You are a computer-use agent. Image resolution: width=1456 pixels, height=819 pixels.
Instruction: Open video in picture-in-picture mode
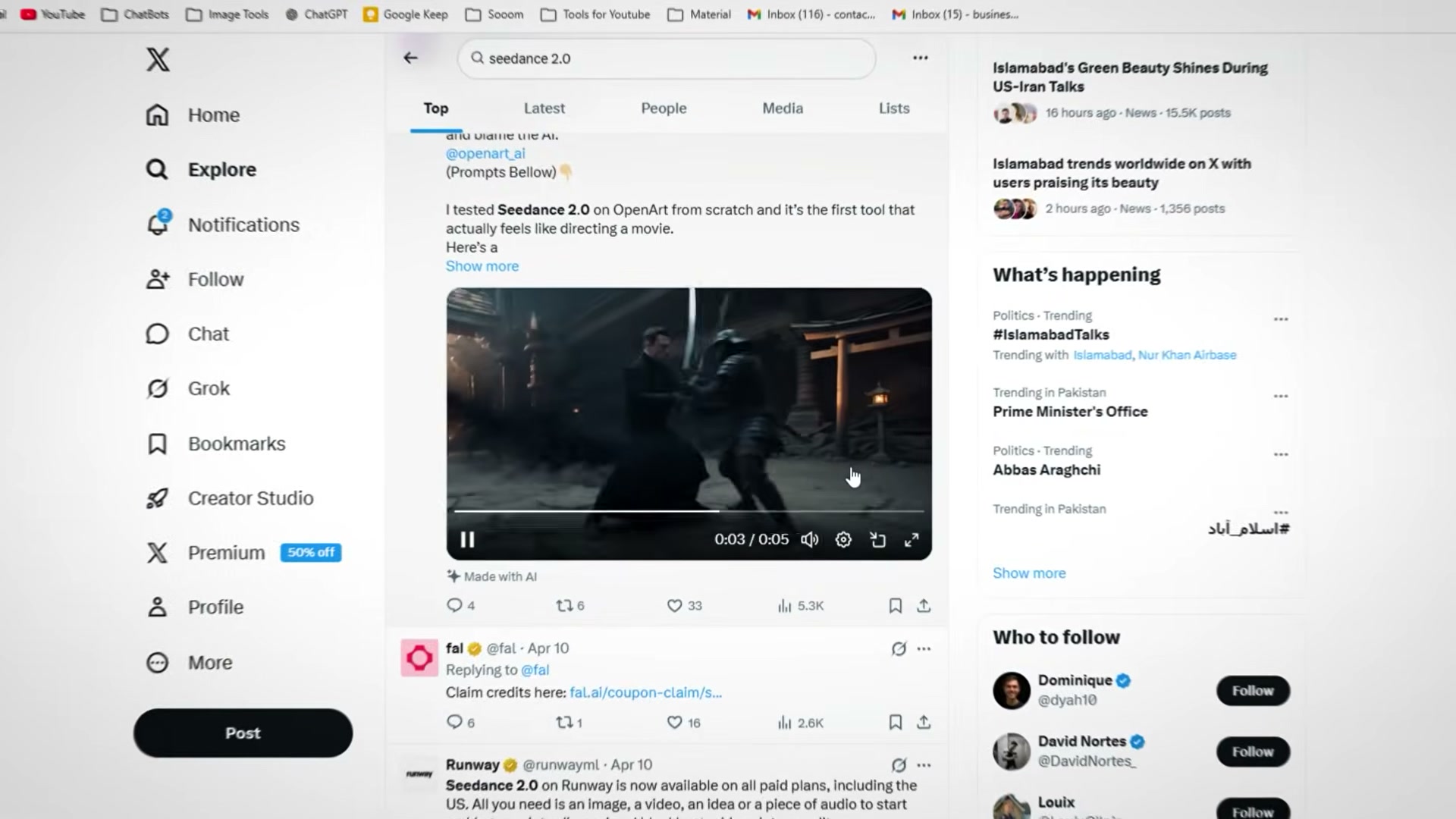point(877,539)
